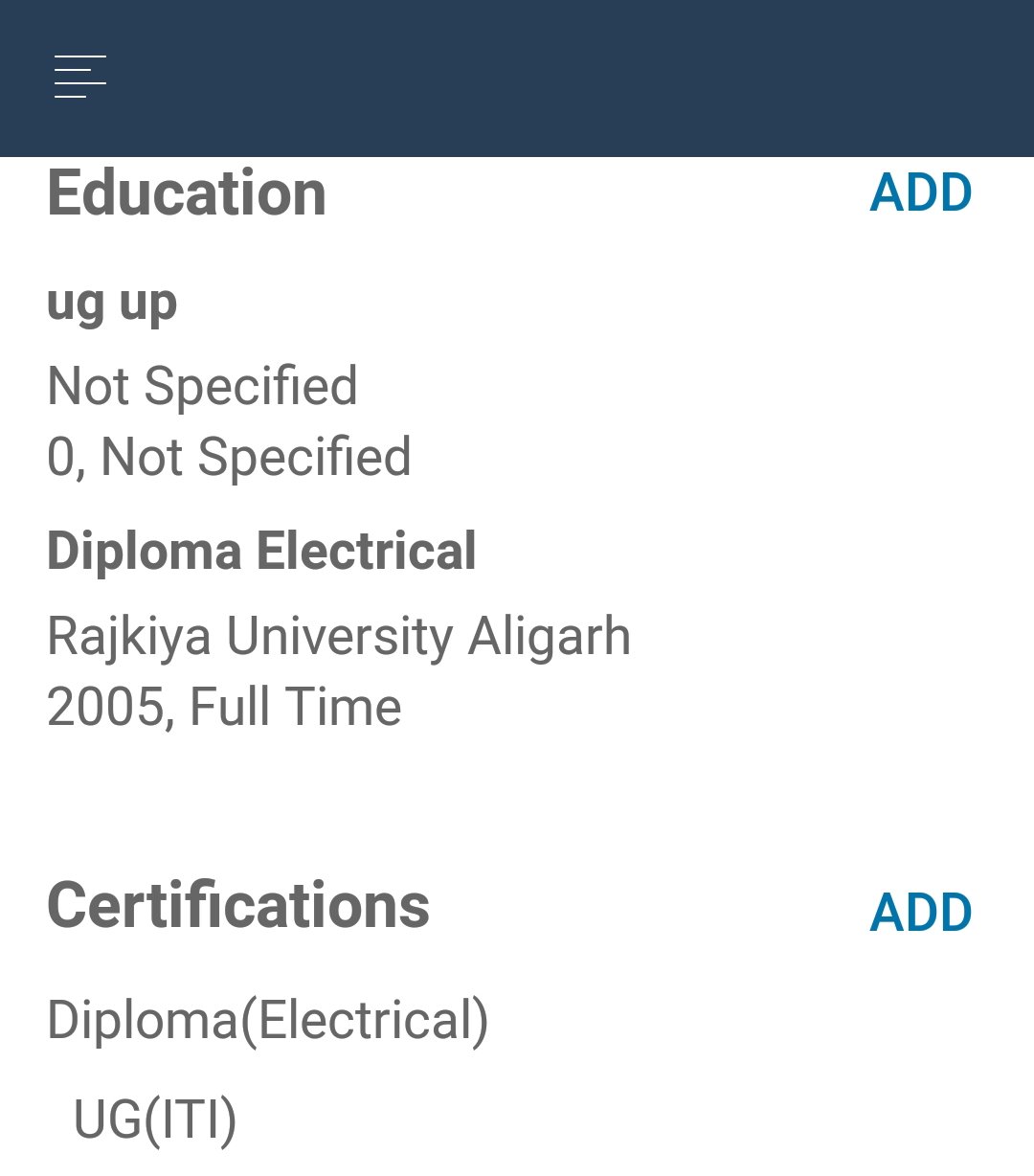
Task: Click the 'Full Time' course type text
Action: 295,708
